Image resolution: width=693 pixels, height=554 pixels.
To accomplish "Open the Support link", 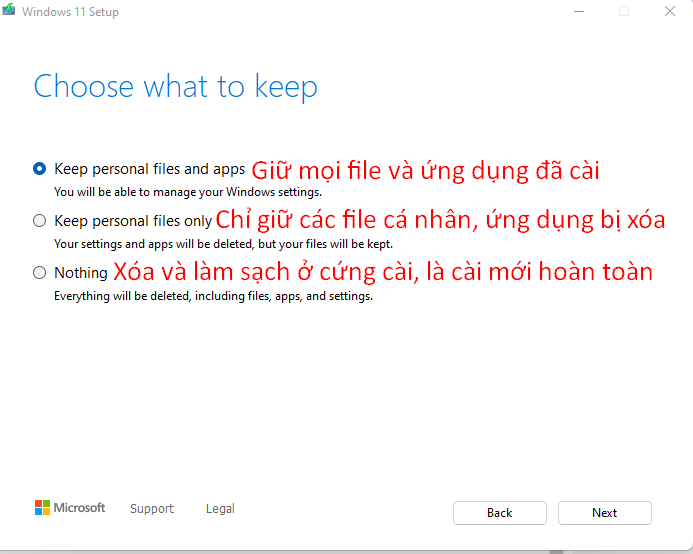I will (x=152, y=509).
